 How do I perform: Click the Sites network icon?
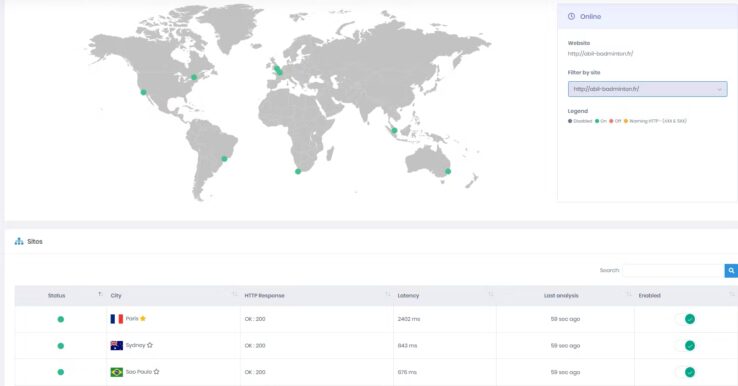[x=19, y=241]
